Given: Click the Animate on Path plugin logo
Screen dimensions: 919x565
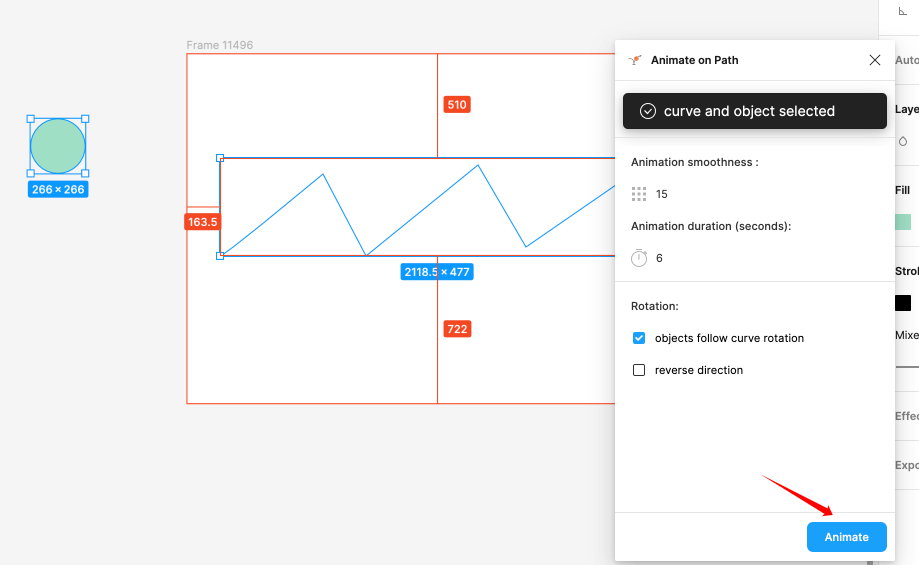Looking at the screenshot, I should pos(634,60).
